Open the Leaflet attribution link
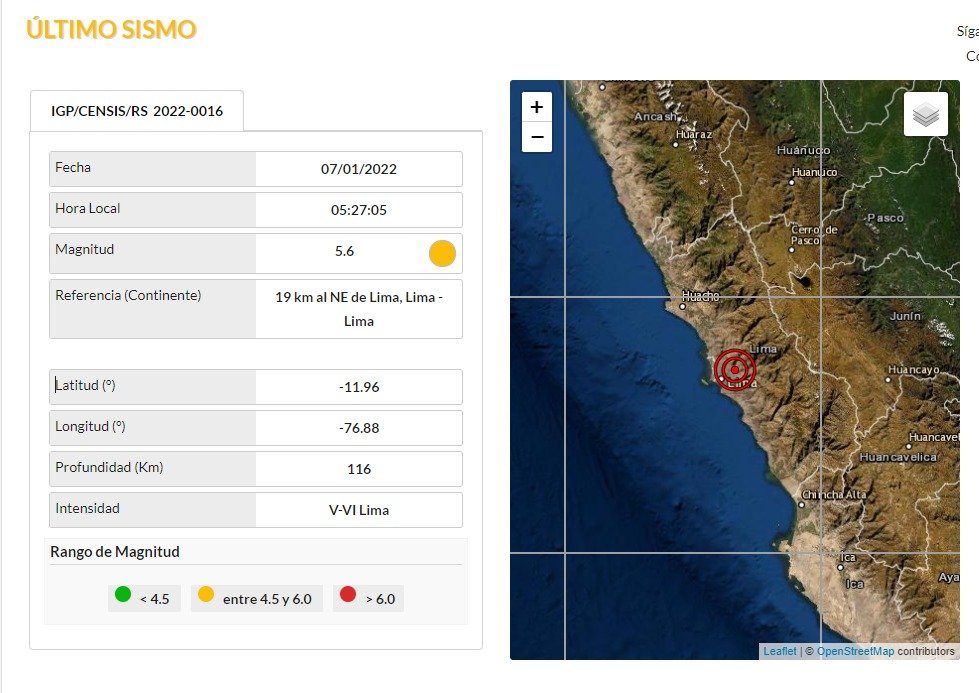Viewport: 979px width, 693px height. click(x=780, y=651)
